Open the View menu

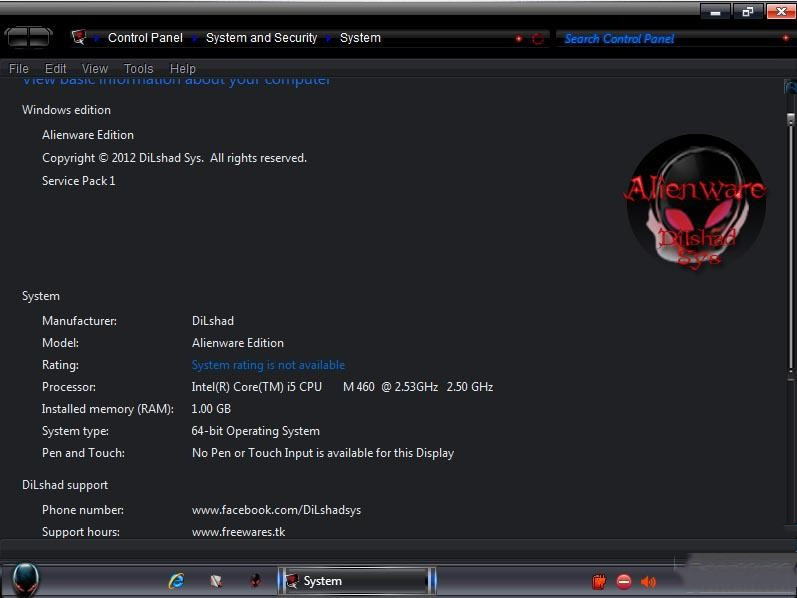pos(95,69)
